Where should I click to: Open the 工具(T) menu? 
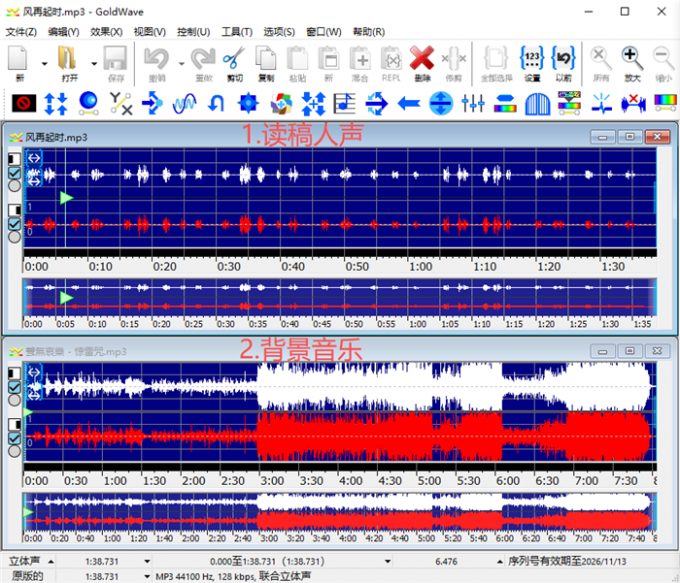coord(237,31)
